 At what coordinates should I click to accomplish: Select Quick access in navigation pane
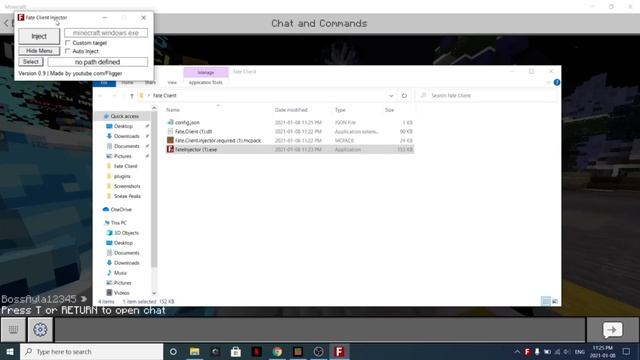tap(124, 116)
